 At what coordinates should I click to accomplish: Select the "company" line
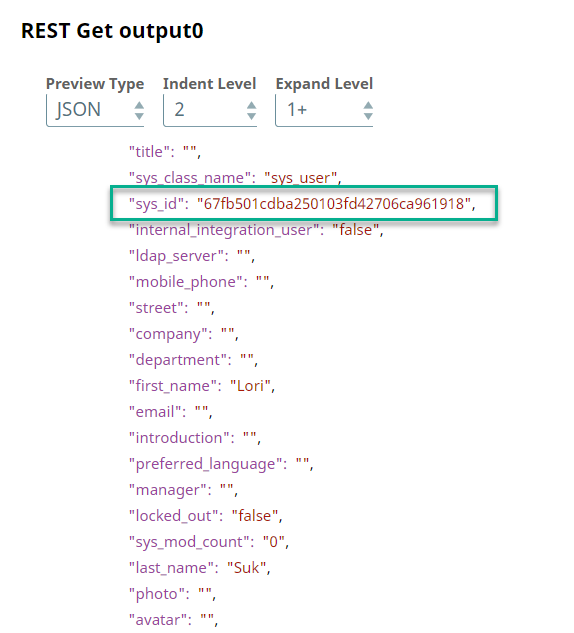[184, 334]
